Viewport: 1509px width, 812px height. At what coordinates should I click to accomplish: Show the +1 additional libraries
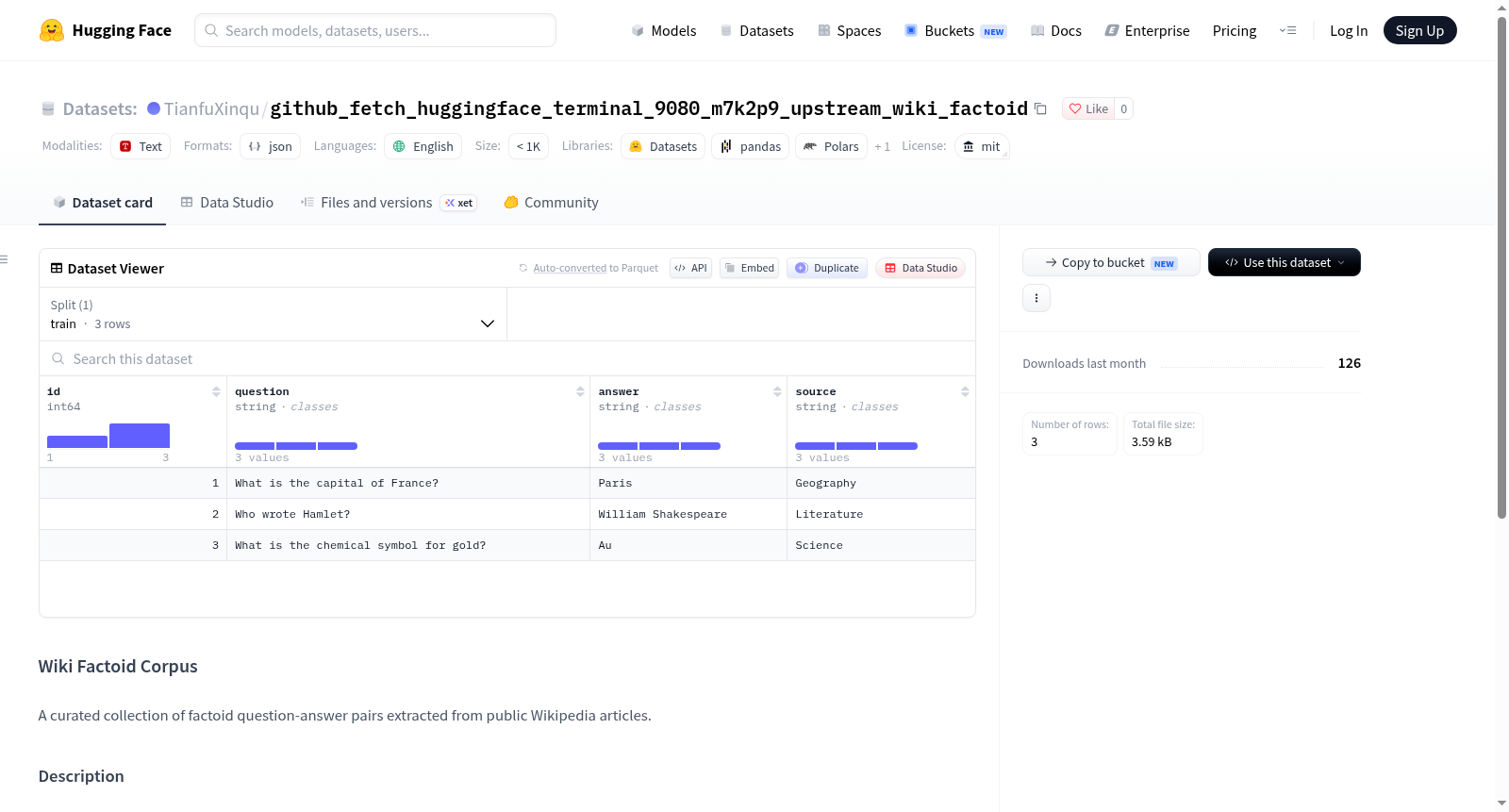(x=883, y=146)
